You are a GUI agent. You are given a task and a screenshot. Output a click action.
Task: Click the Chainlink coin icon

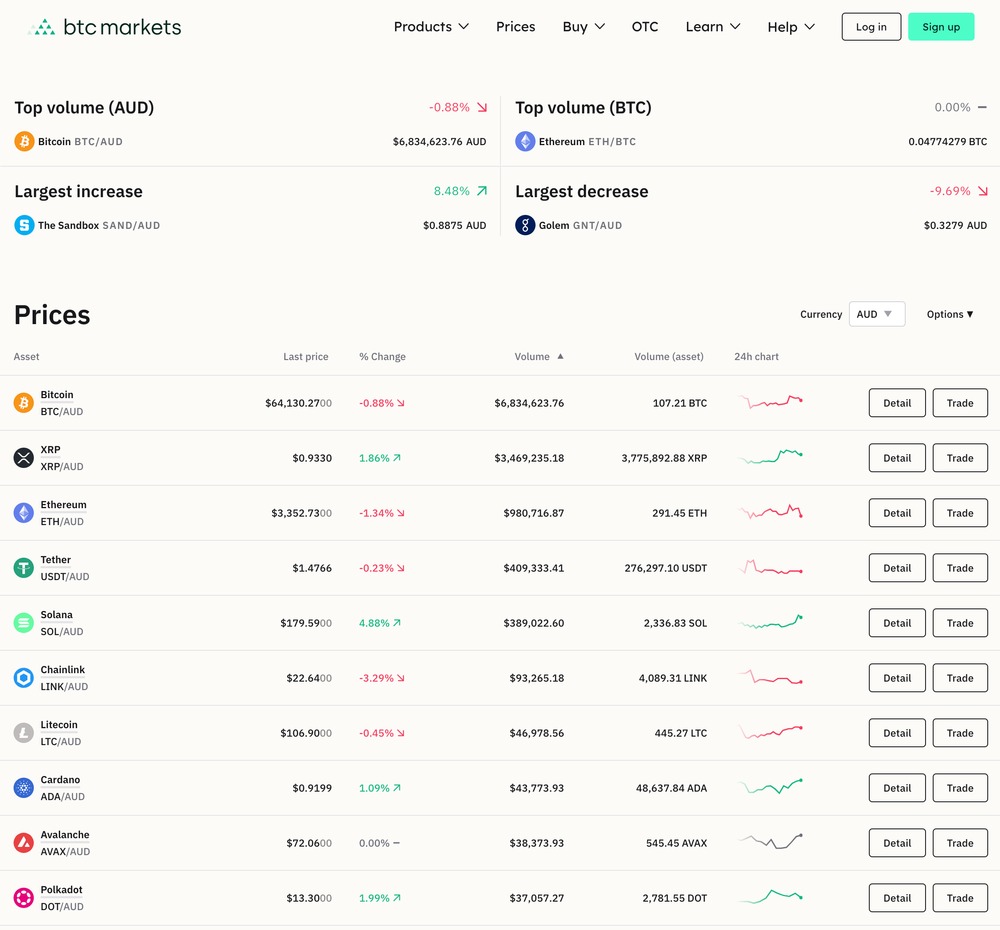24,677
